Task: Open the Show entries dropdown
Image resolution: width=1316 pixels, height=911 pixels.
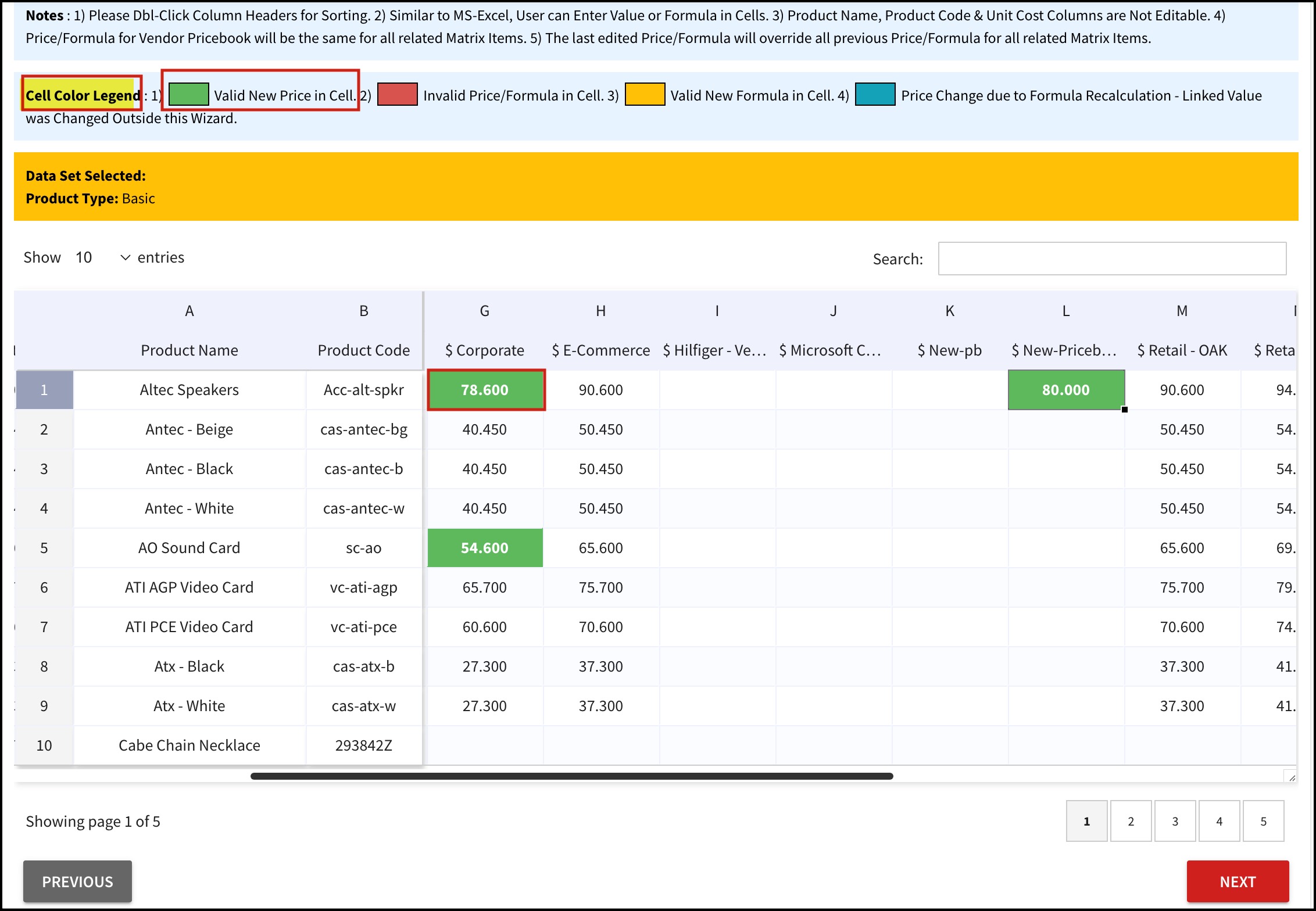Action: coord(102,257)
